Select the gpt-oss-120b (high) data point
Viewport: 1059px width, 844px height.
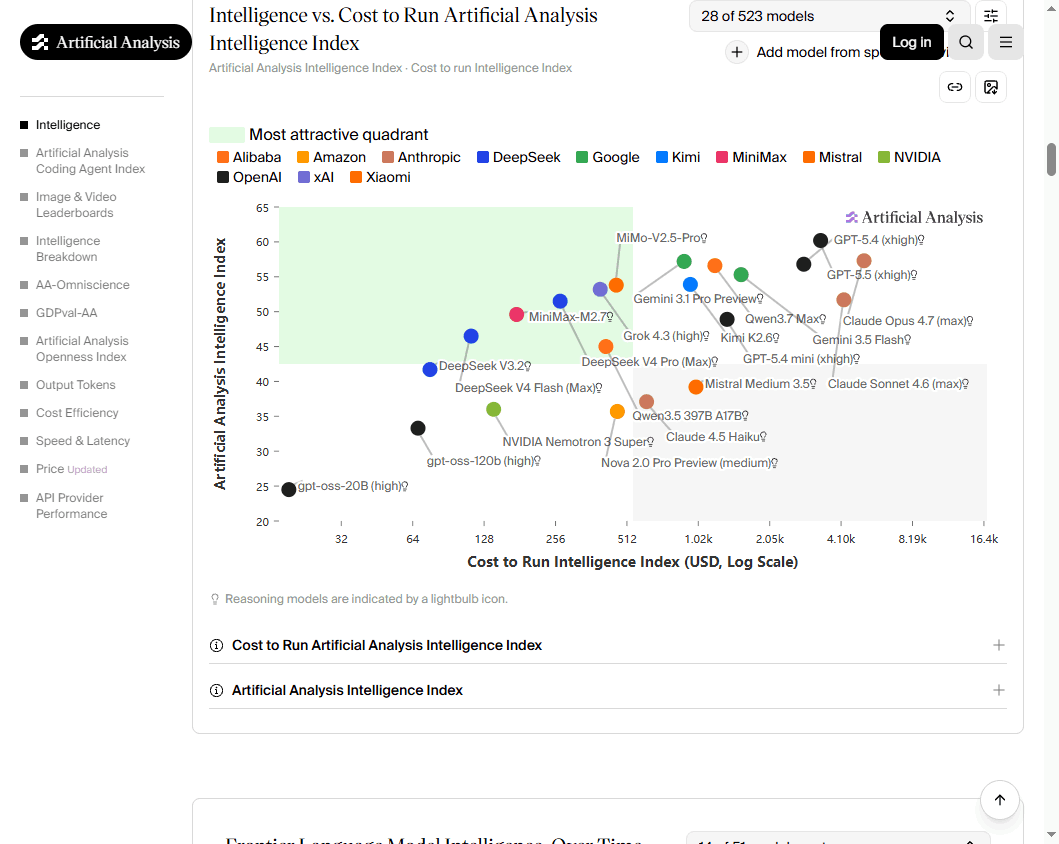pyautogui.click(x=418, y=428)
